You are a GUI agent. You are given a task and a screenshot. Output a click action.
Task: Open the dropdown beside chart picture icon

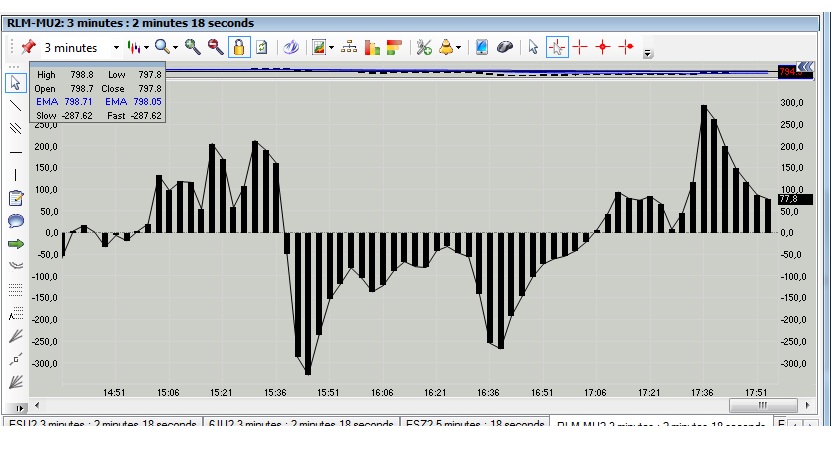(331, 48)
